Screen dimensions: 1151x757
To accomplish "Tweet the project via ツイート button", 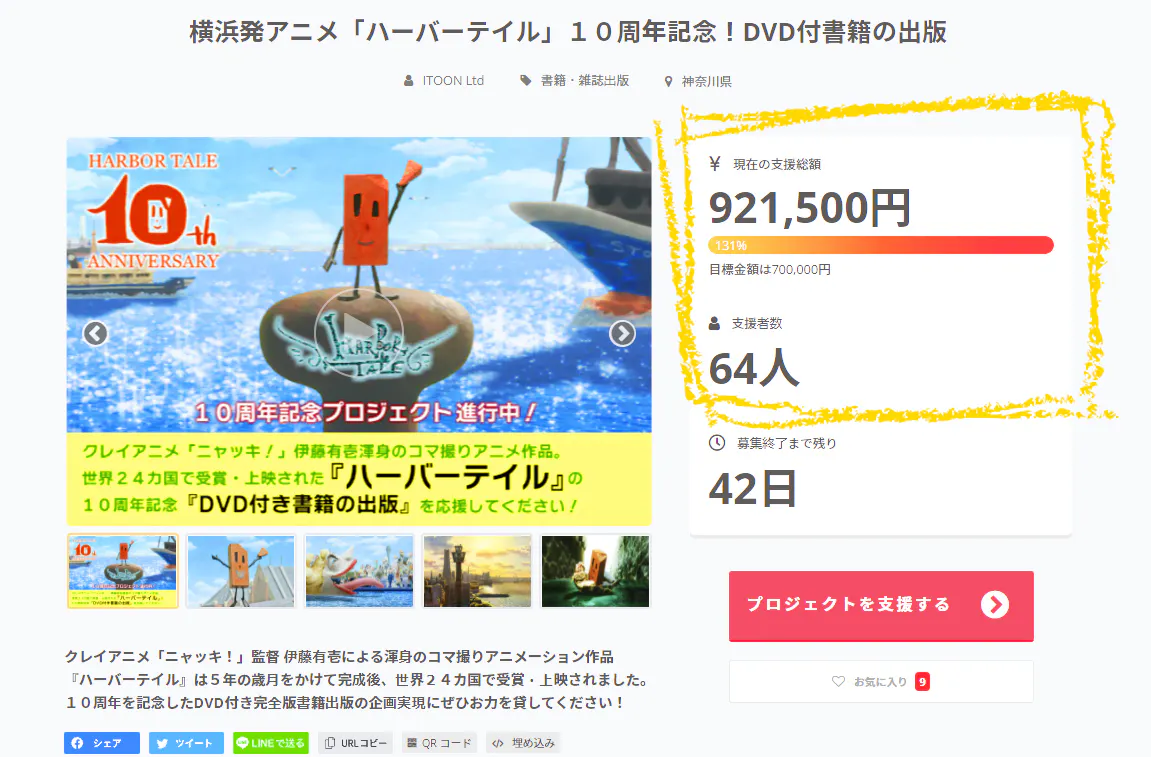I will pyautogui.click(x=186, y=743).
